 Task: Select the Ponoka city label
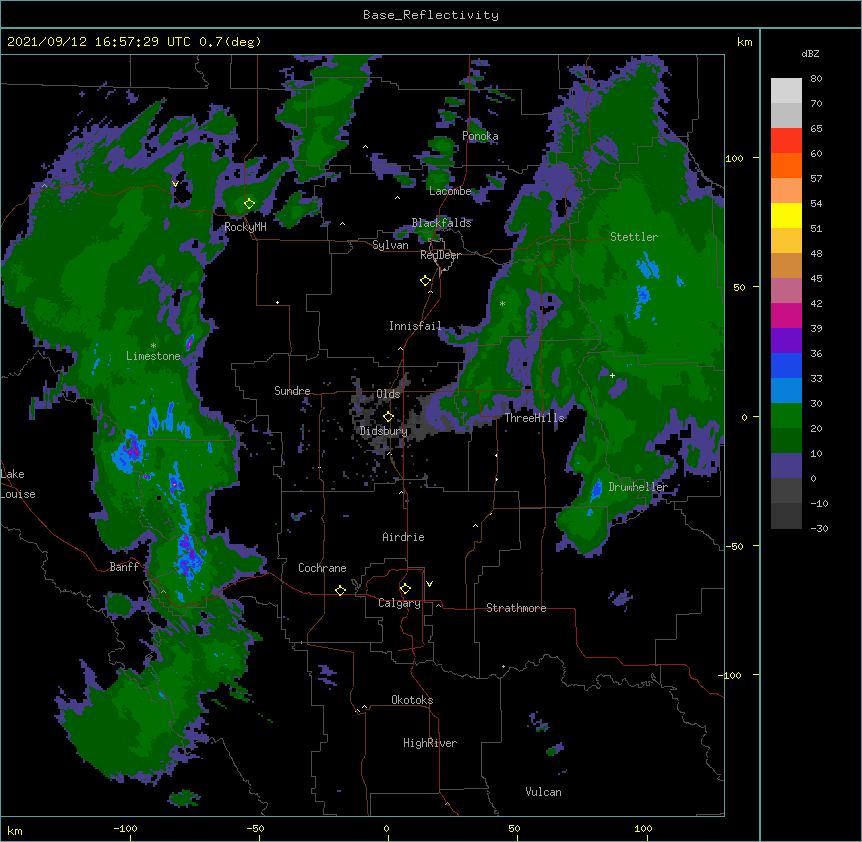pyautogui.click(x=480, y=136)
